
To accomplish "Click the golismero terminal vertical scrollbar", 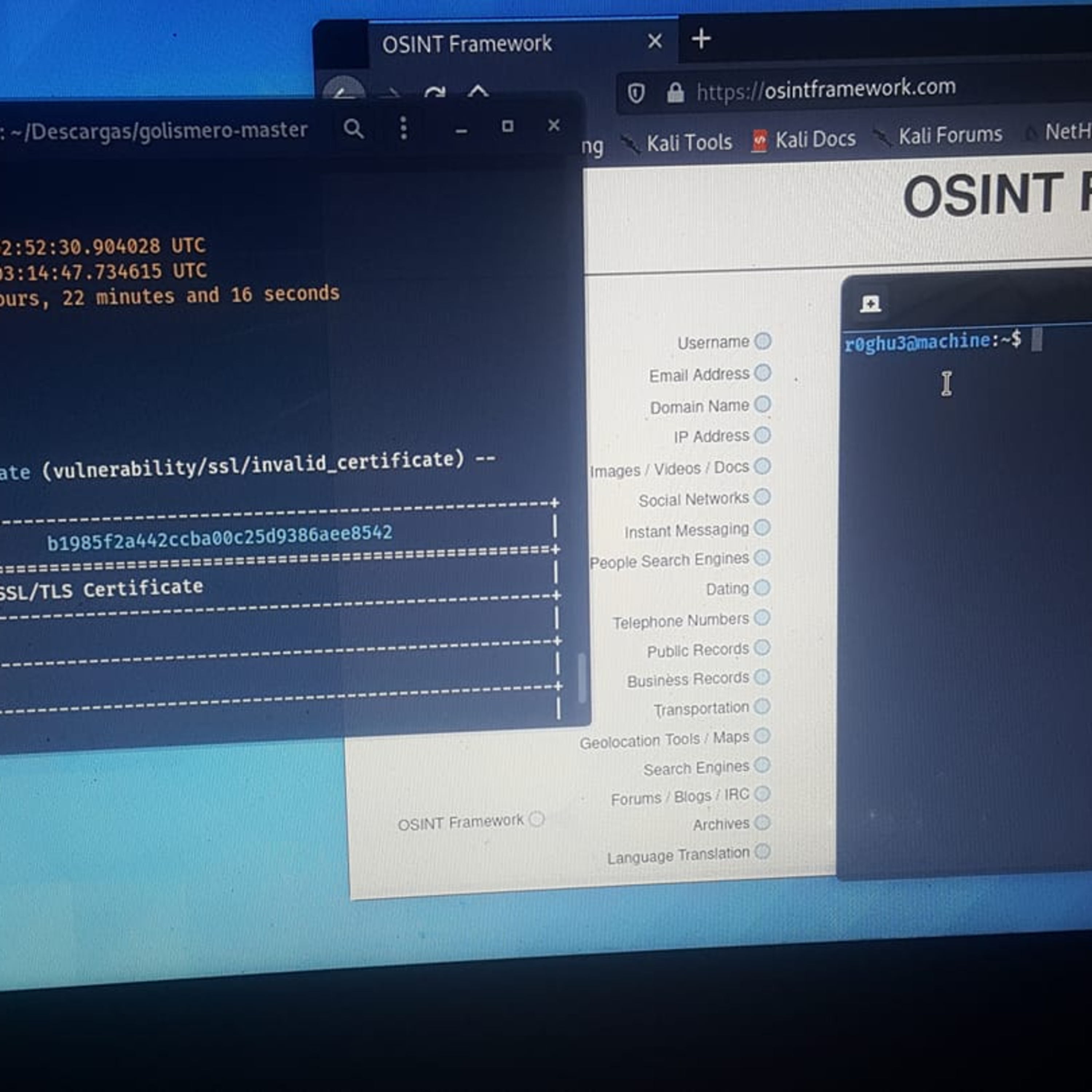I will (582, 678).
